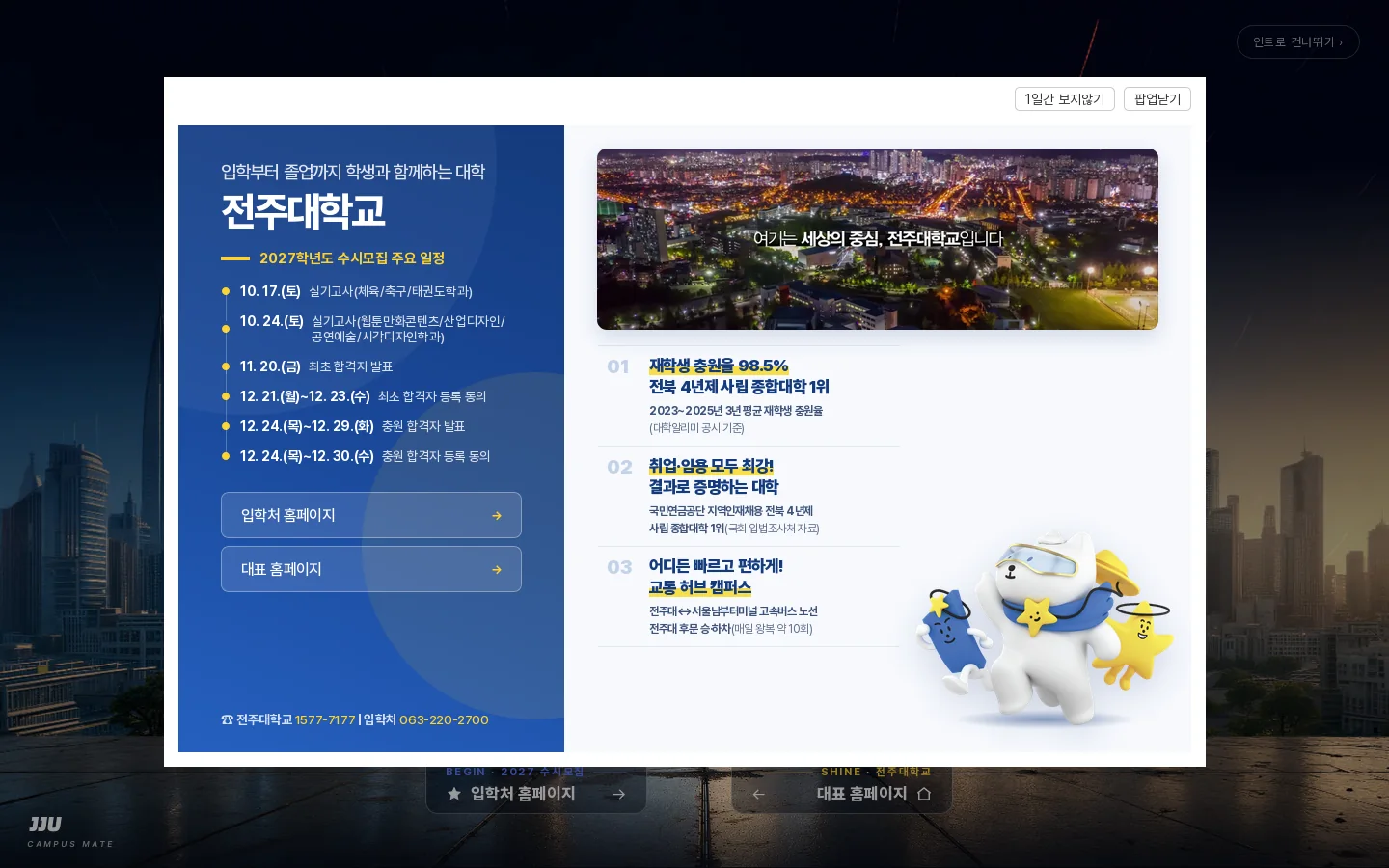Select the 12. 24.(목)~12. 30.(수) 등록 동의 row
This screenshot has height=868, width=1389.
365,456
